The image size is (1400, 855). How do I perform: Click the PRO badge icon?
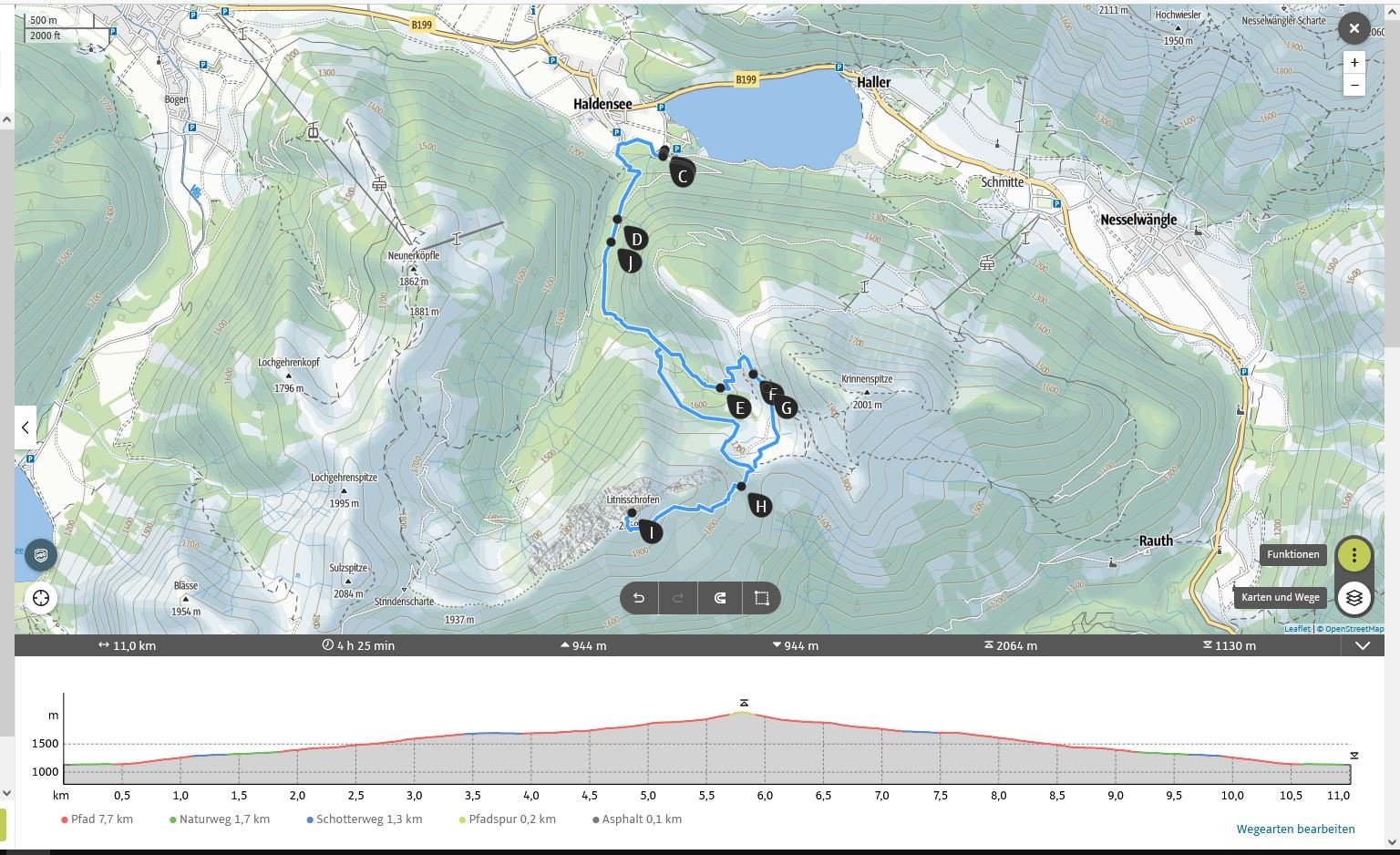click(41, 554)
